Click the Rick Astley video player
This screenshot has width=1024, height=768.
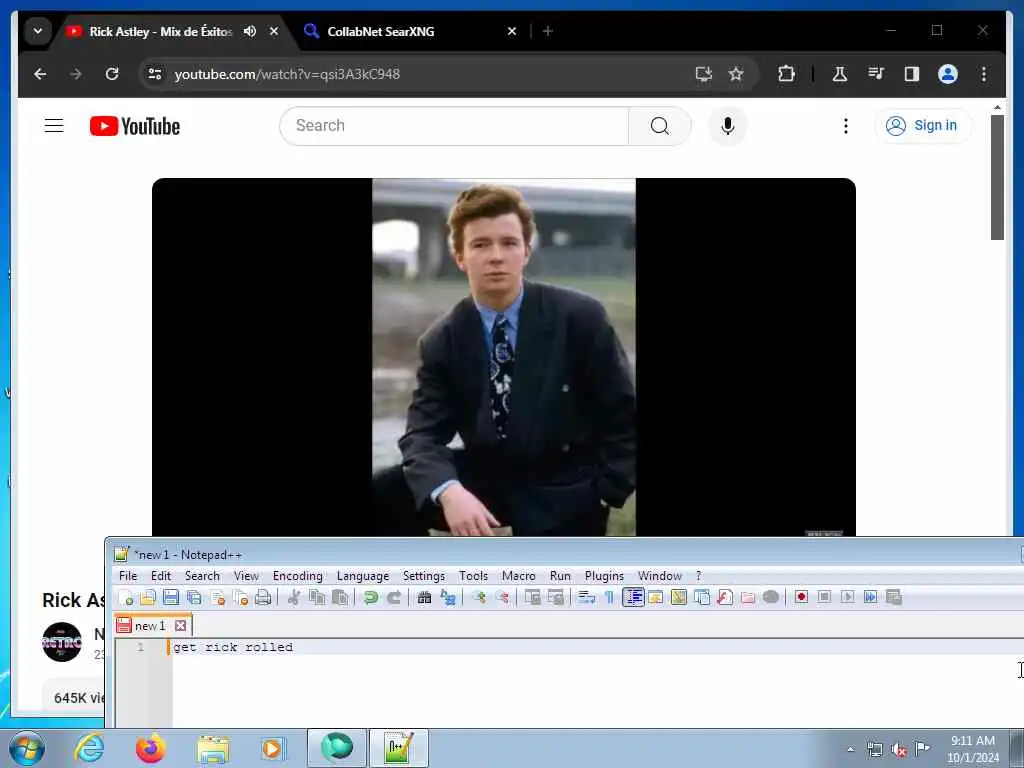504,357
